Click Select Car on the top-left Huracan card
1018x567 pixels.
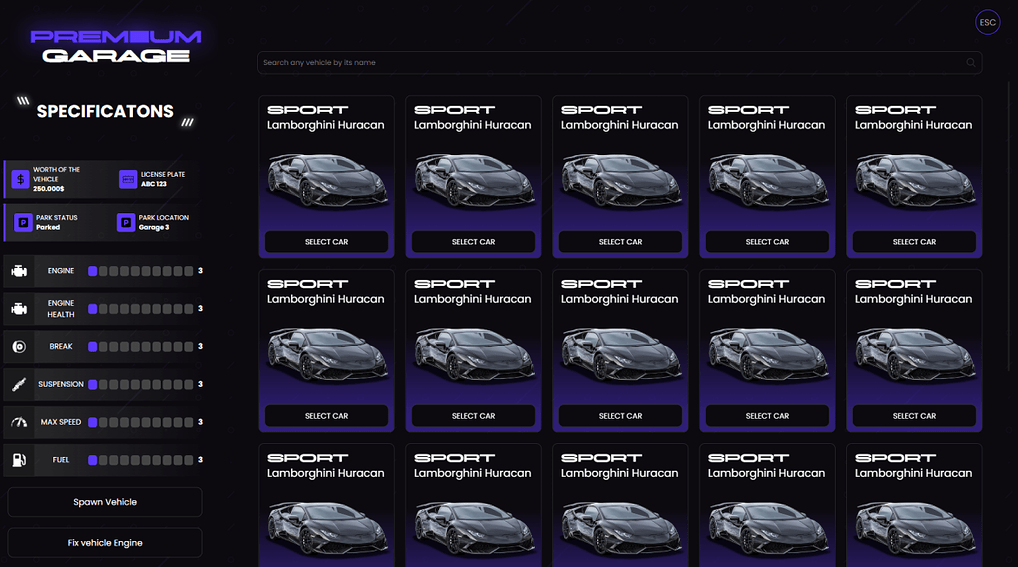[x=326, y=242]
